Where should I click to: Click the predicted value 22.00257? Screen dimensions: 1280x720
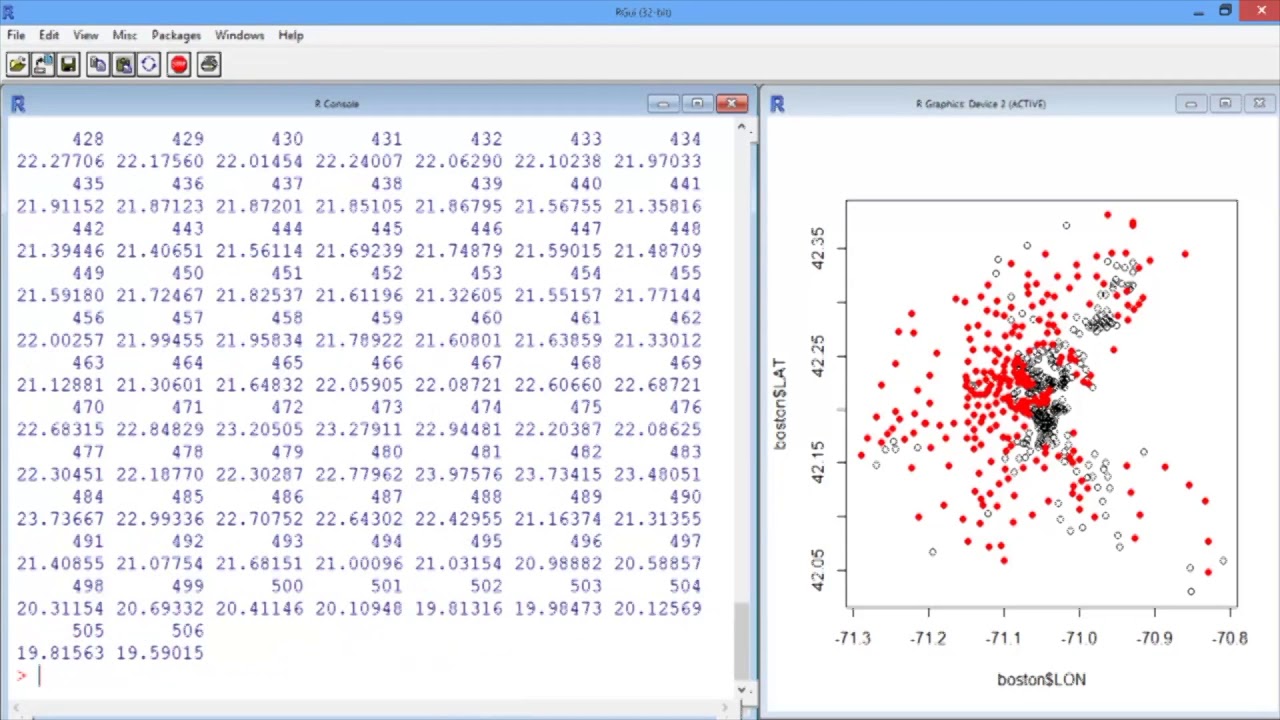pyautogui.click(x=60, y=340)
